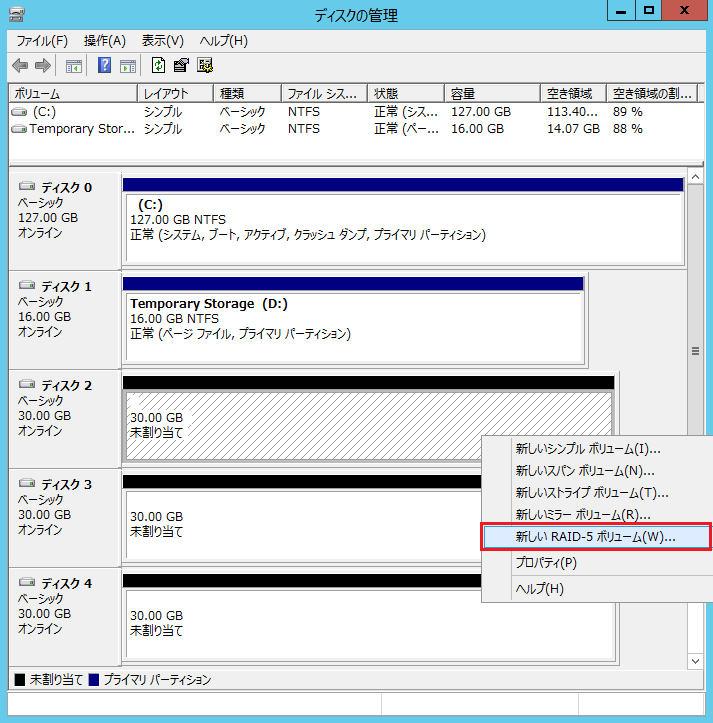
Task: Sort by the 状態 column header
Action: 406,94
